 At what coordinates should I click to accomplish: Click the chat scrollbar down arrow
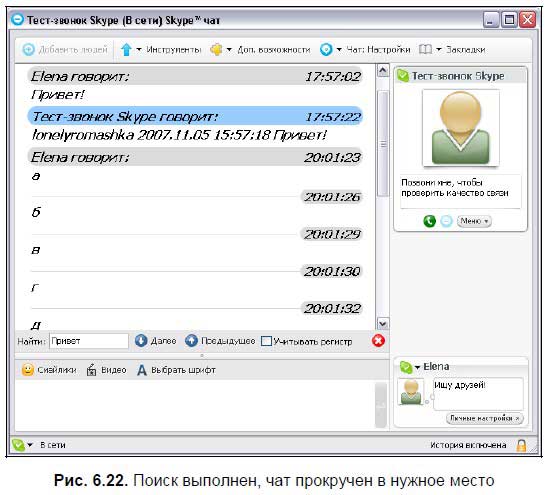tap(383, 323)
